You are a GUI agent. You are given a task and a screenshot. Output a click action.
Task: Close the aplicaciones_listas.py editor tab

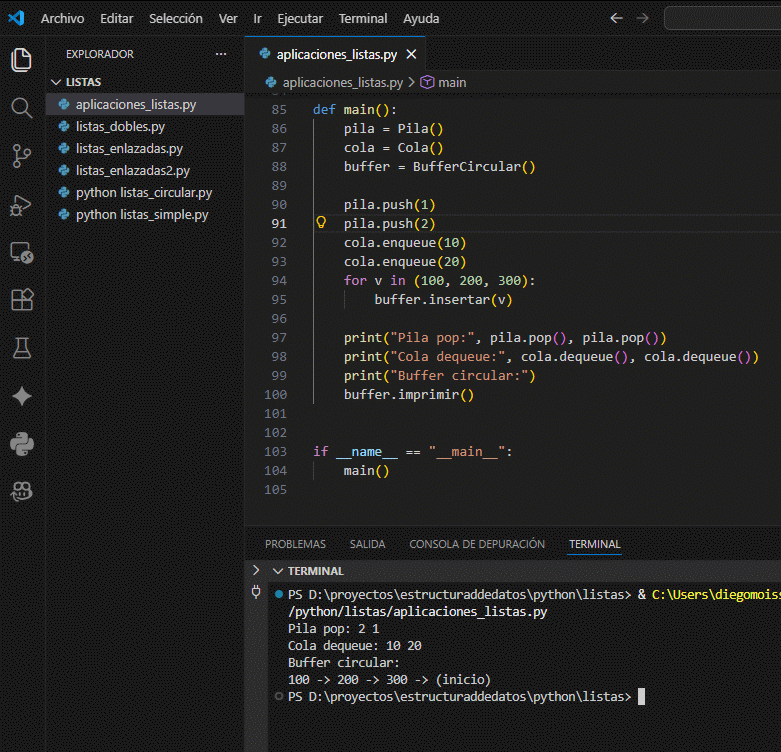(410, 54)
